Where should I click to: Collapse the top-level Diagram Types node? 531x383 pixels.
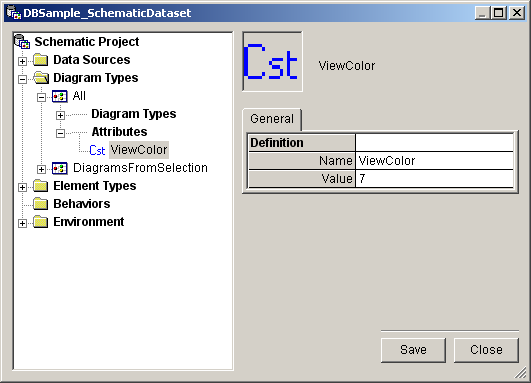(22, 79)
